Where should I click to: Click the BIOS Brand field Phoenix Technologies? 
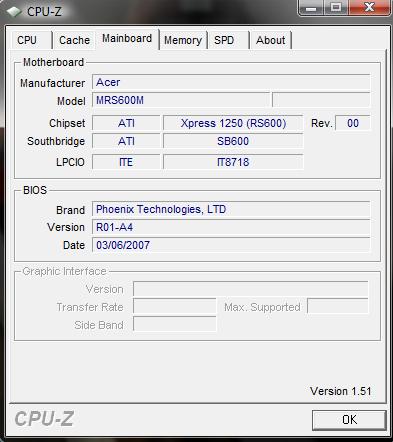point(231,209)
